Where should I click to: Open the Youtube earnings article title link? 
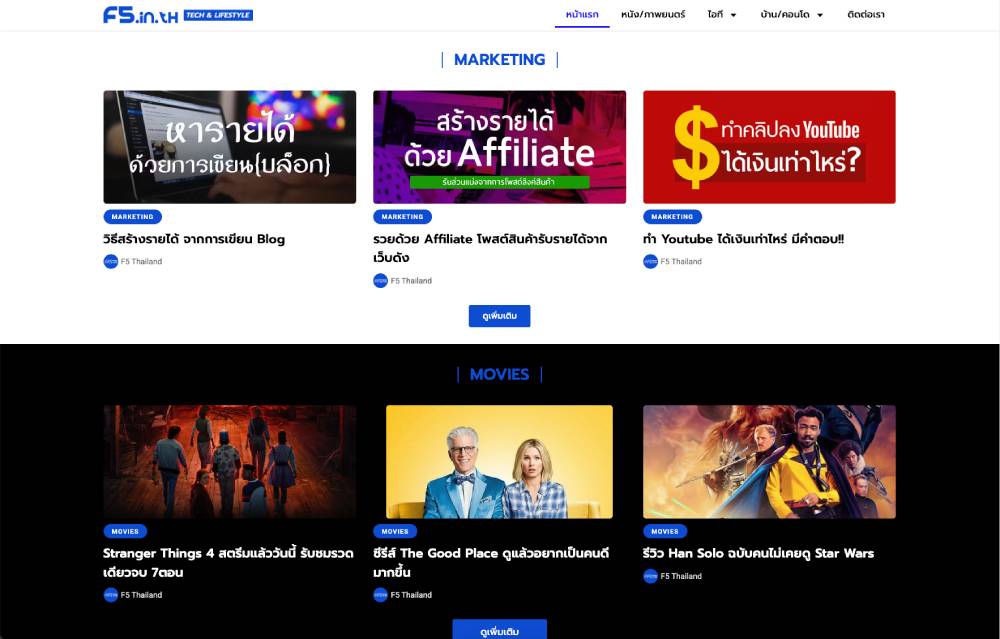tap(743, 239)
